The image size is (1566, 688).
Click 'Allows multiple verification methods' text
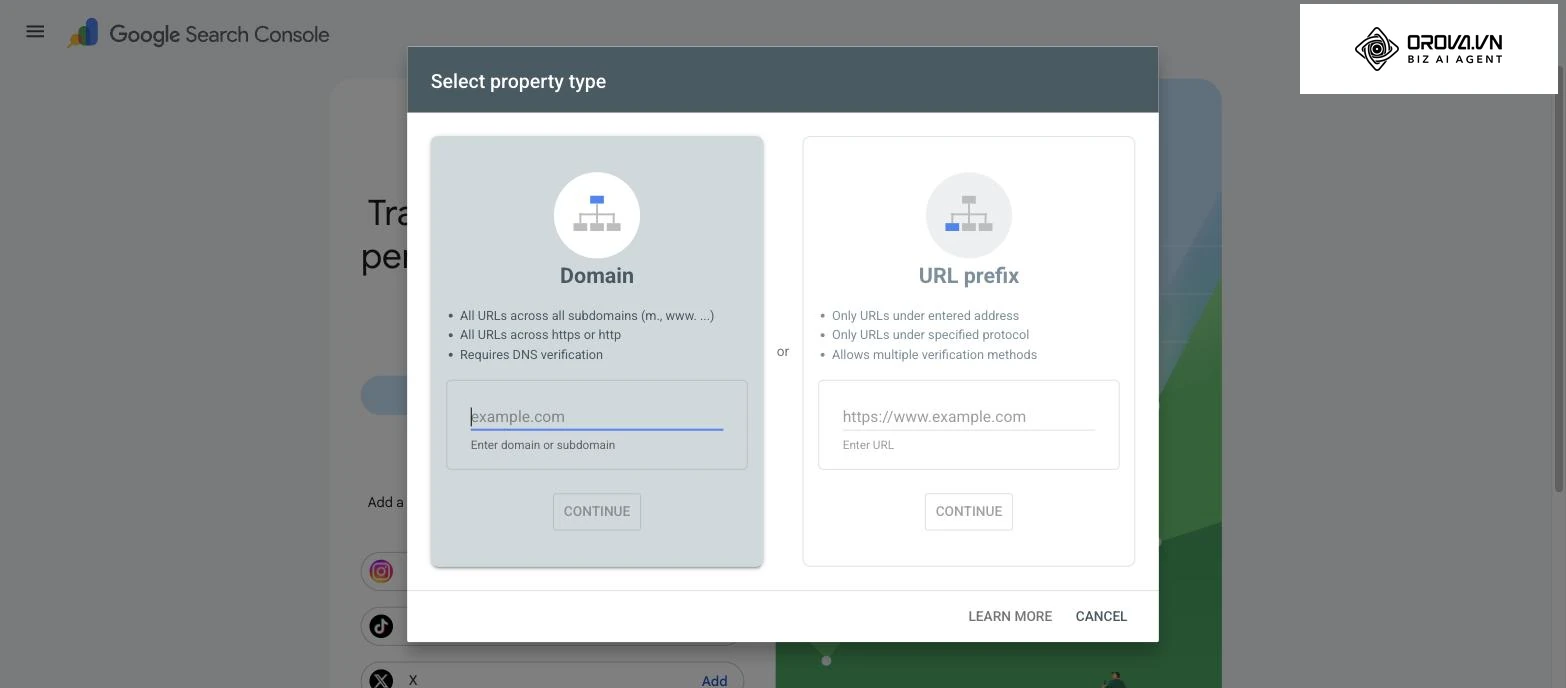click(x=934, y=354)
